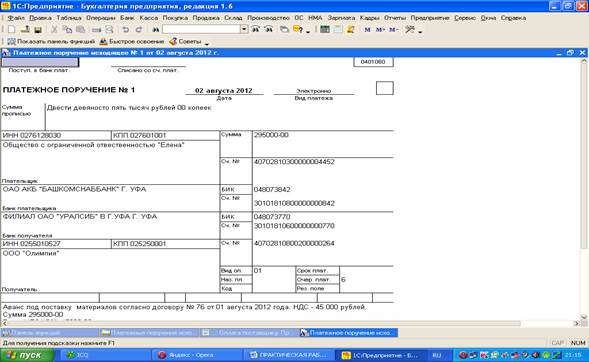The width and height of the screenshot is (589, 362).
Task: Click the Open file toolbar icon
Action: coord(25,29)
